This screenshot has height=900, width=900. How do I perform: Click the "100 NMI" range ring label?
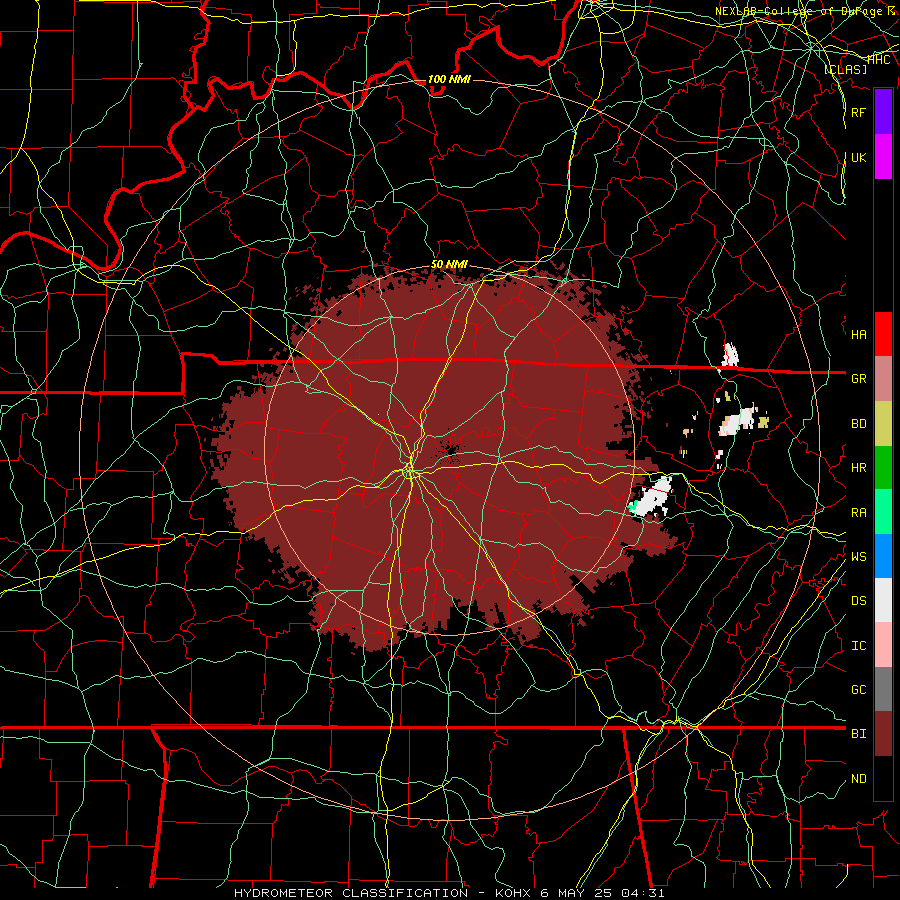point(449,79)
